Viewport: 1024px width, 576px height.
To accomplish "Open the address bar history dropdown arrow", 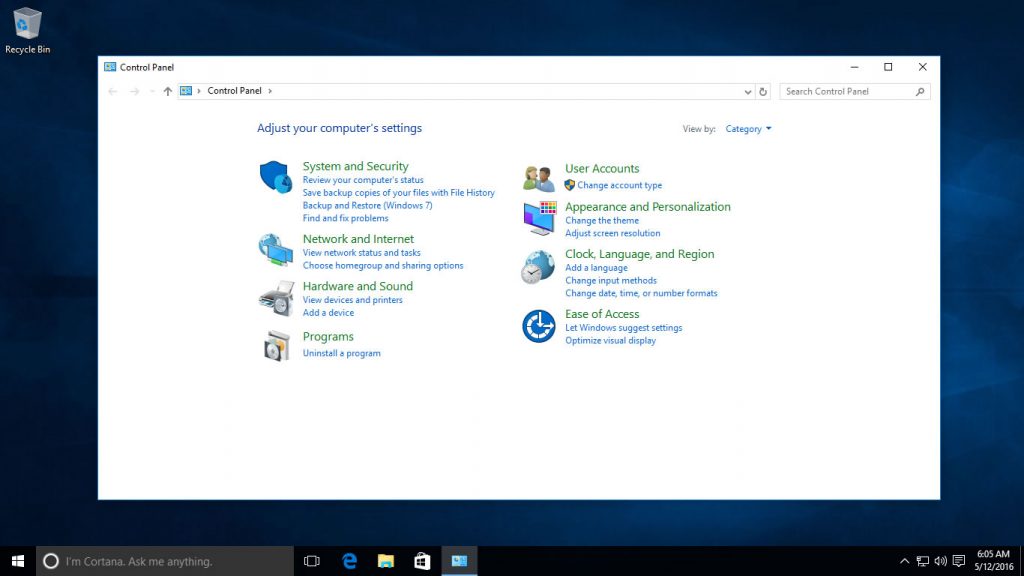I will coord(748,91).
